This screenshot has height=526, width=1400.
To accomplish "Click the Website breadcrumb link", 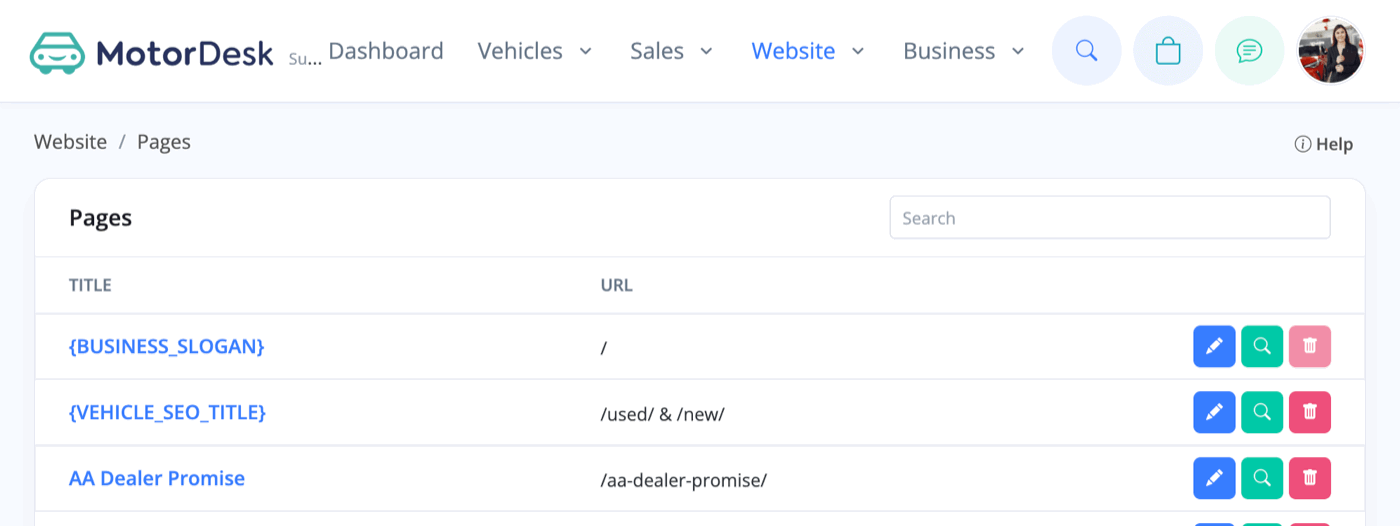I will point(70,142).
